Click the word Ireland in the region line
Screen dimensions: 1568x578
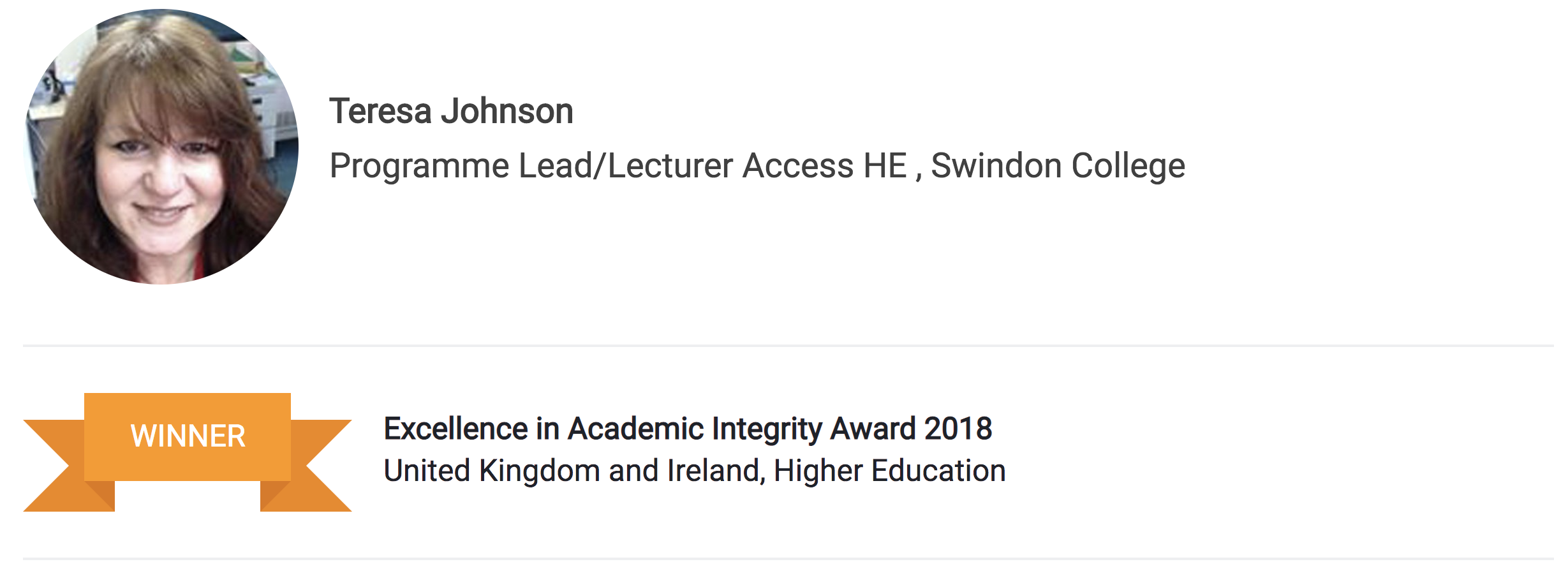(714, 471)
